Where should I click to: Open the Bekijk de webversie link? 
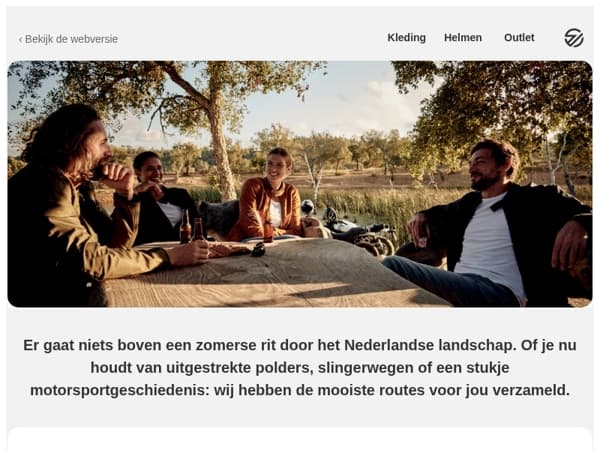71,39
